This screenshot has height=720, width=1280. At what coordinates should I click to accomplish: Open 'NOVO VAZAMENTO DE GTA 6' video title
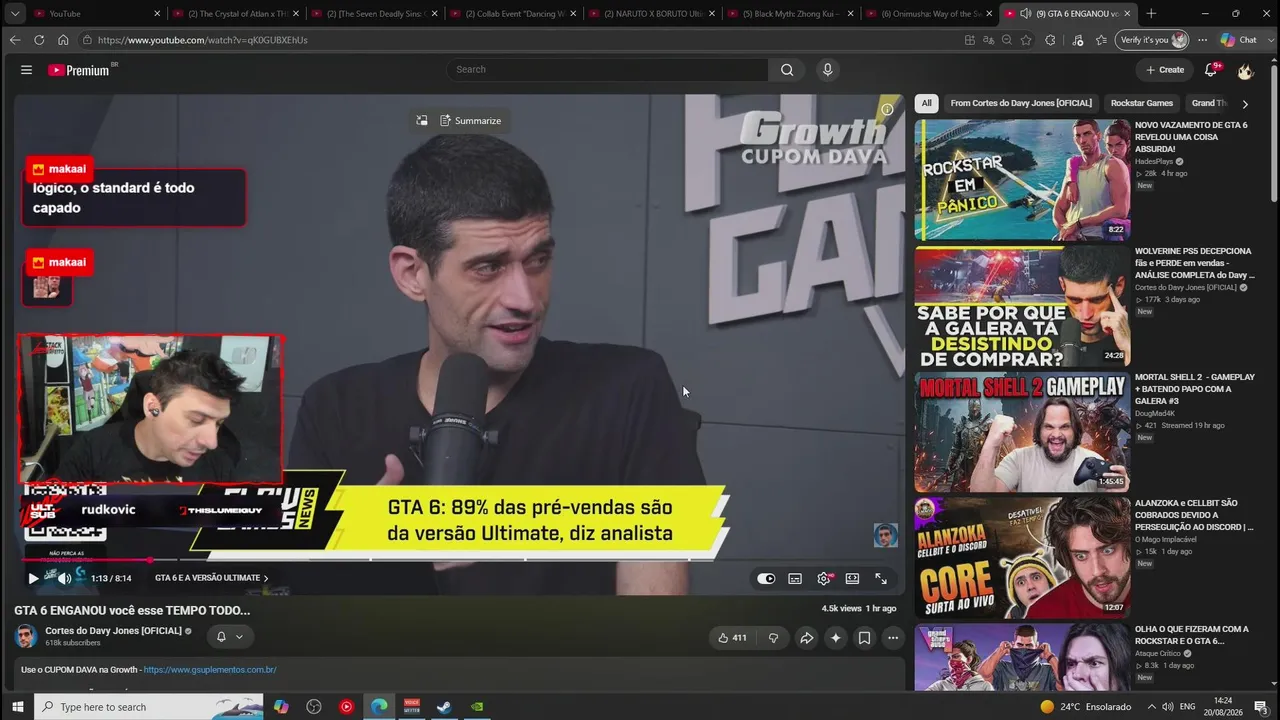(1191, 137)
